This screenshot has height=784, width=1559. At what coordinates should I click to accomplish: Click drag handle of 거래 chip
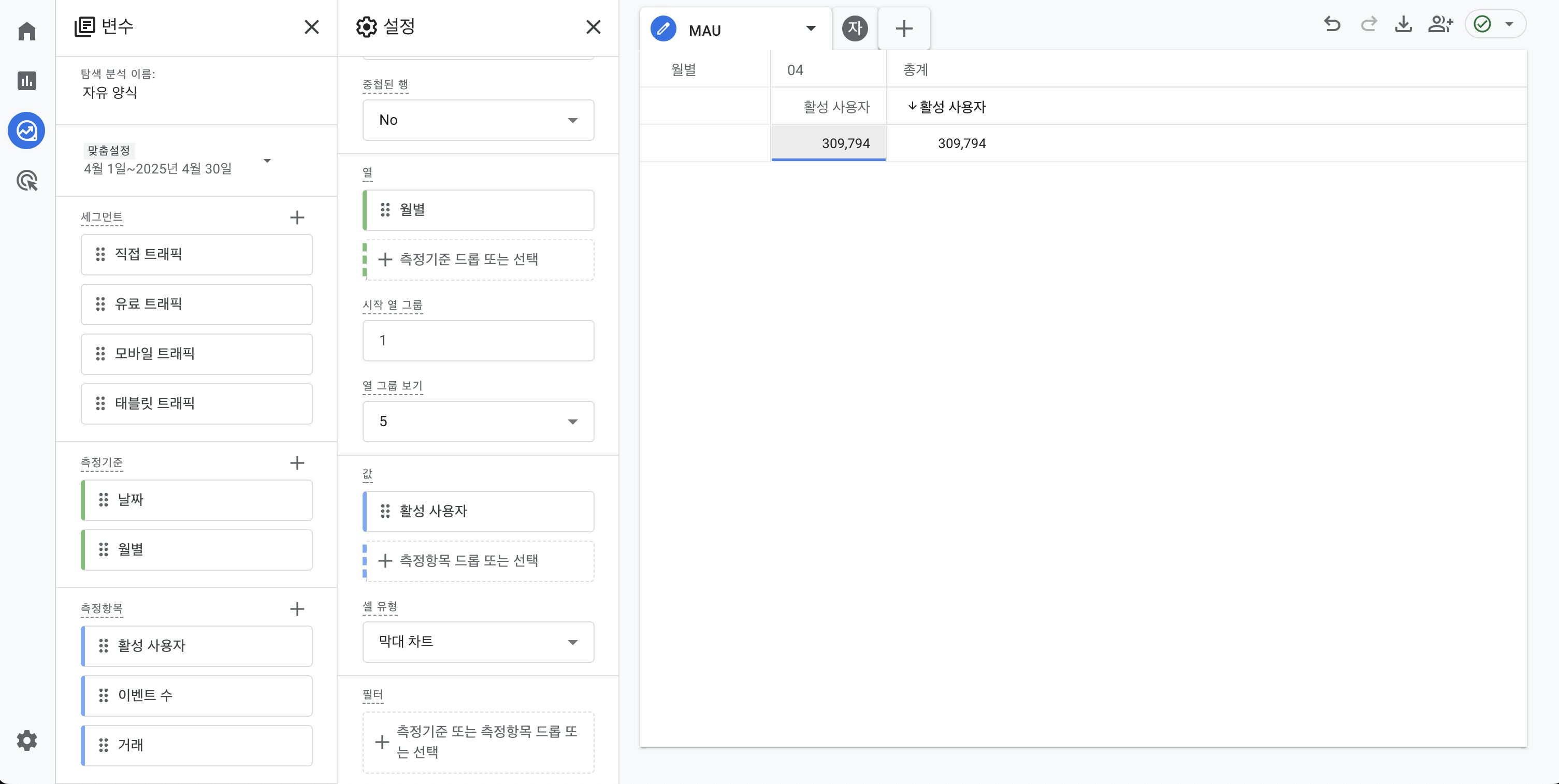click(x=104, y=745)
